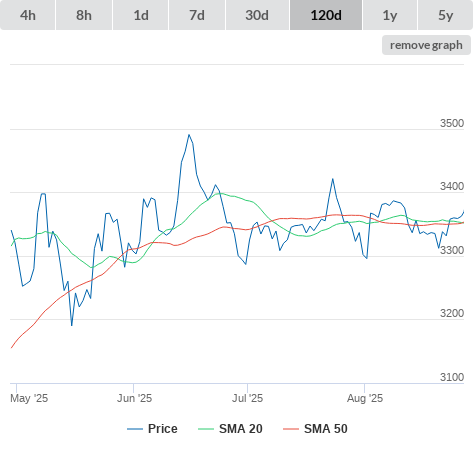Click the blue Price legend line swatch
The height and width of the screenshot is (455, 474).
135,429
